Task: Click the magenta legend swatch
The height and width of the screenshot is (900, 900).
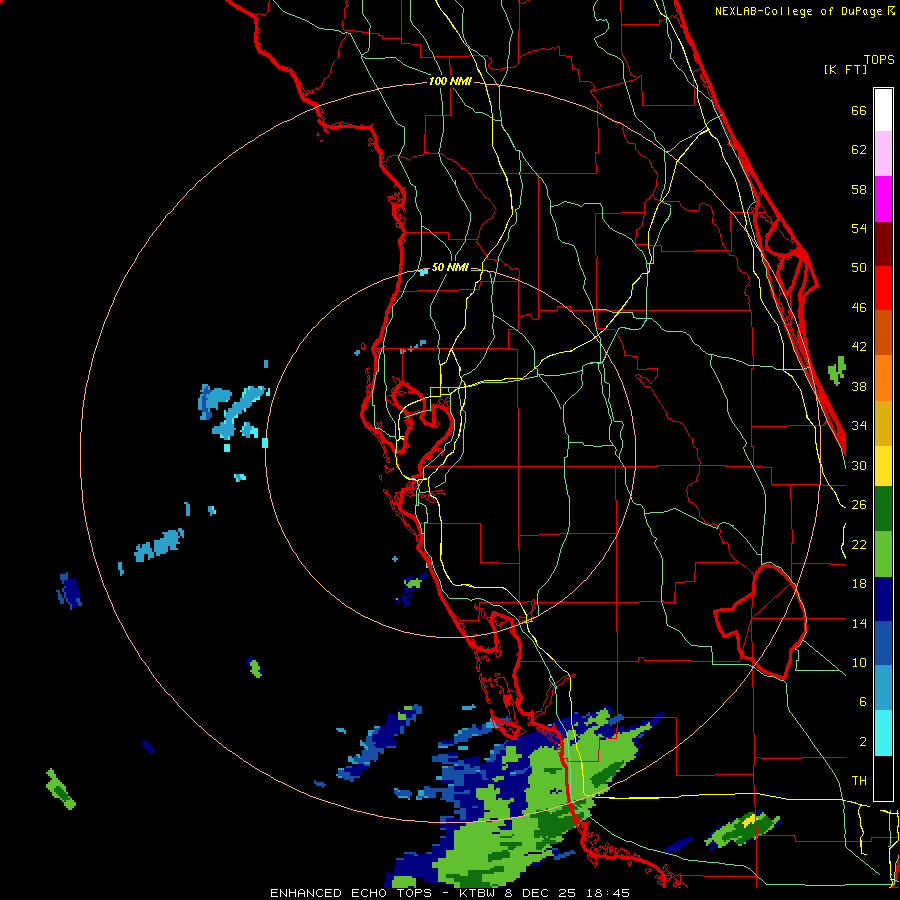Action: click(x=883, y=199)
